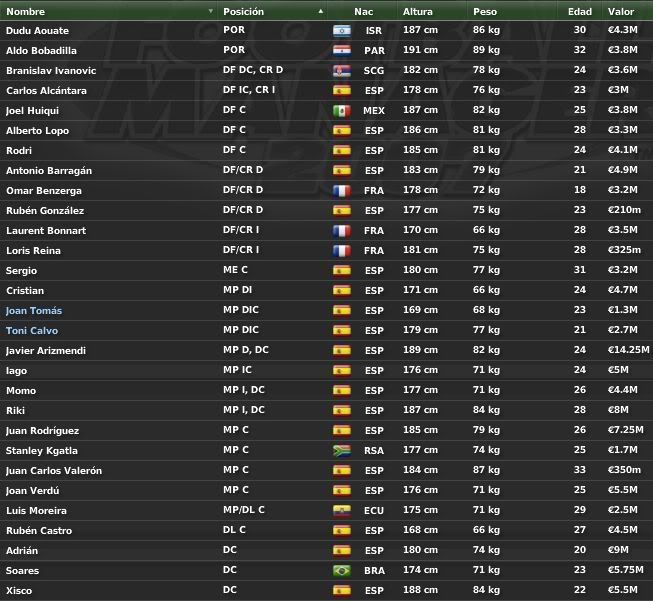The height and width of the screenshot is (601, 653).
Task: Click the South Africa flag for Stanley Kgatla
Action: pos(342,451)
